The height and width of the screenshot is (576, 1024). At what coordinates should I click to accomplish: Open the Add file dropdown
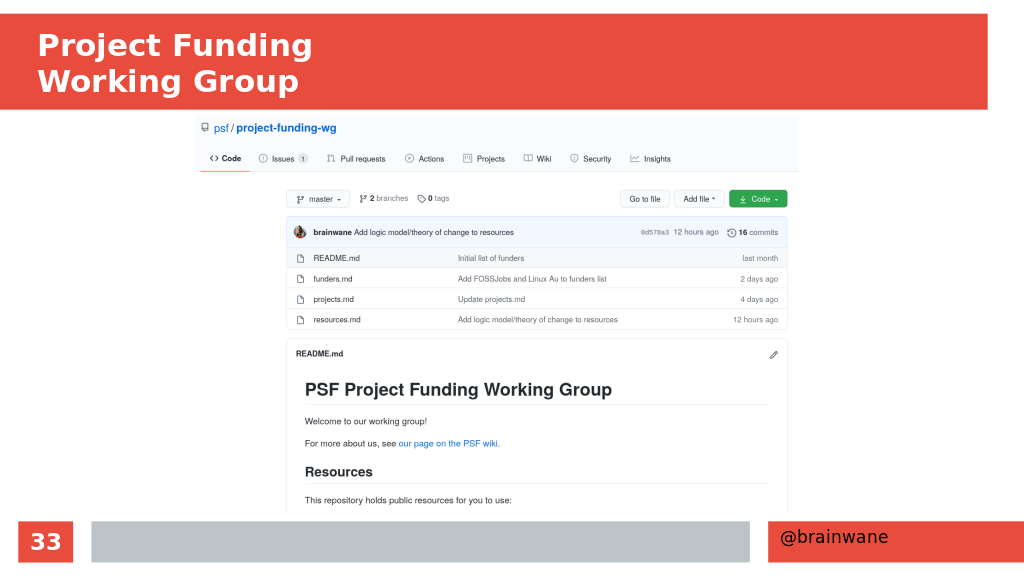pyautogui.click(x=699, y=199)
